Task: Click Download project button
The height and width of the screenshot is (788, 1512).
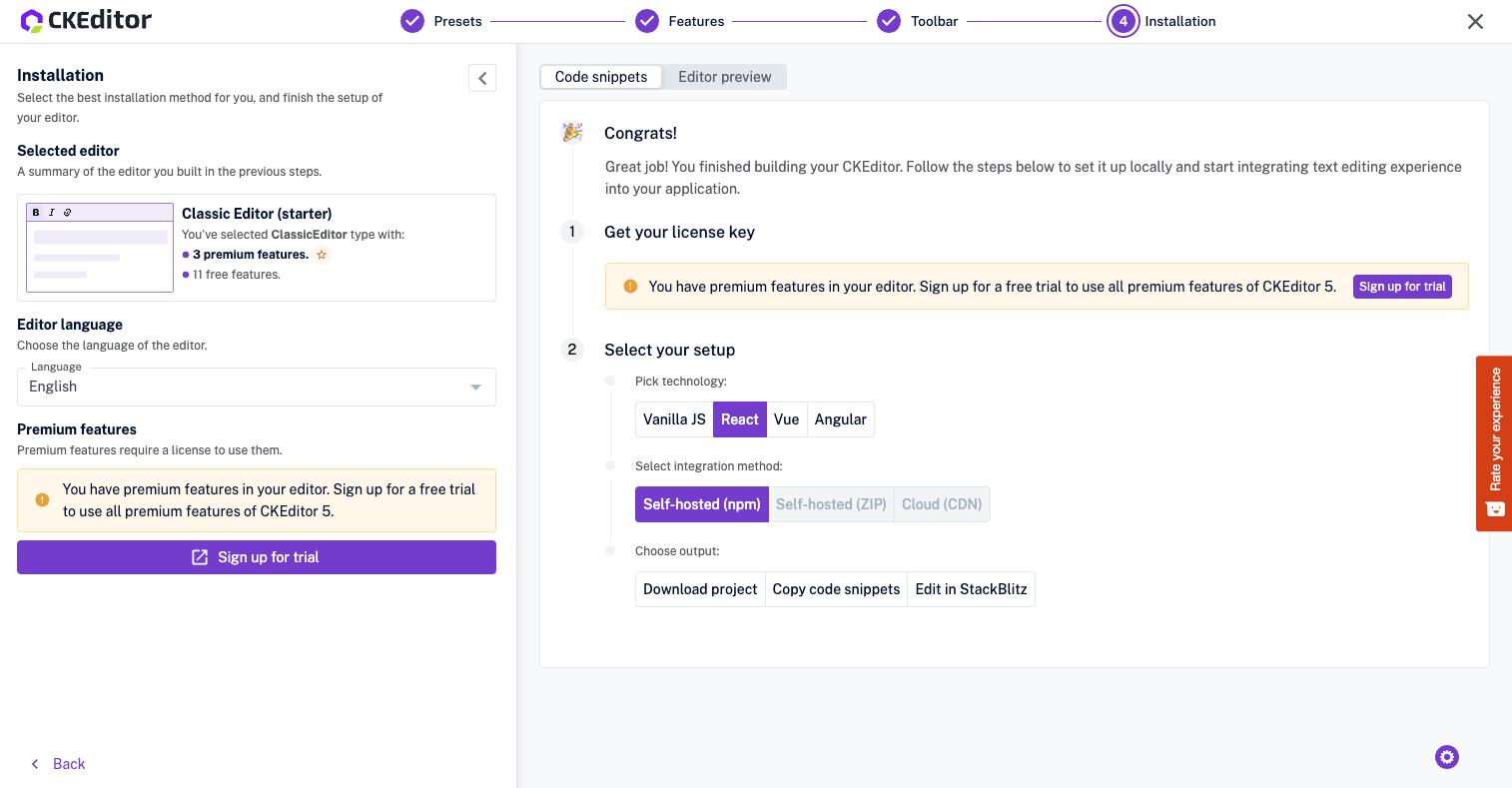Action: pos(700,589)
